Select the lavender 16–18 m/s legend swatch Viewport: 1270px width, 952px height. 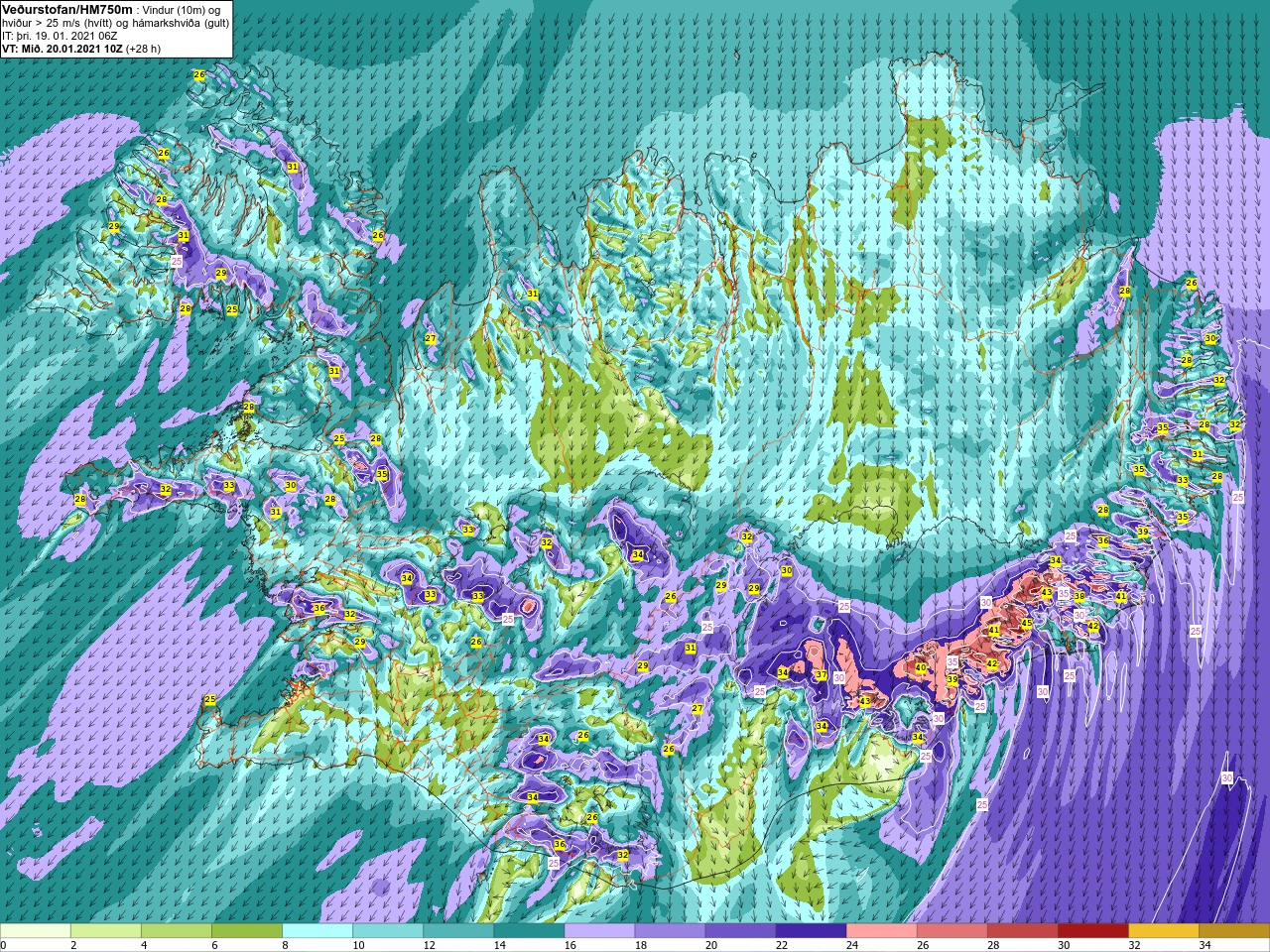coord(599,931)
